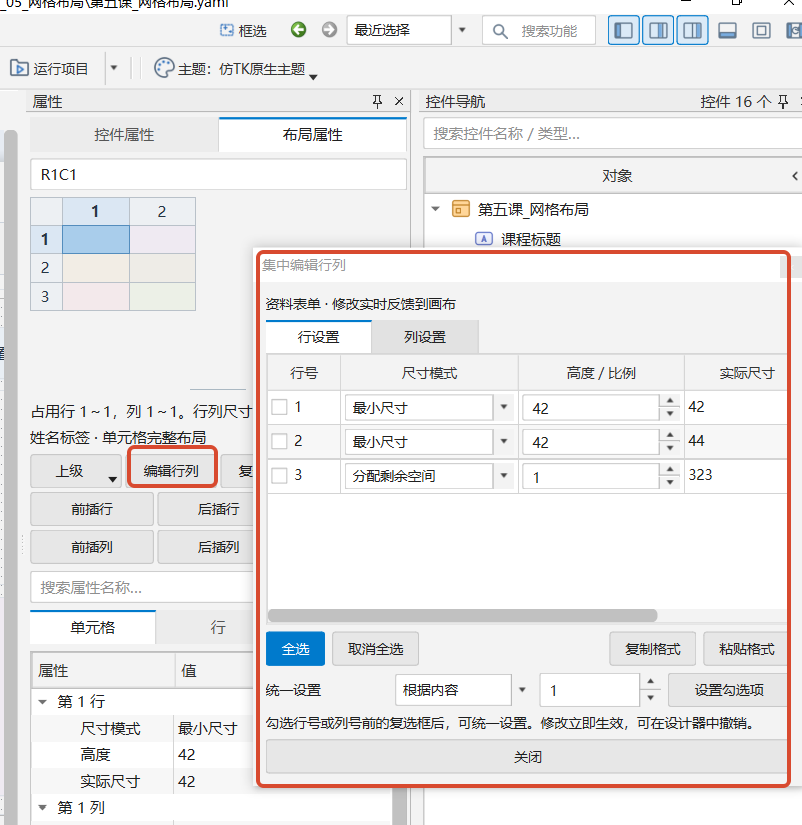Click the 前插行 button

(x=92, y=509)
